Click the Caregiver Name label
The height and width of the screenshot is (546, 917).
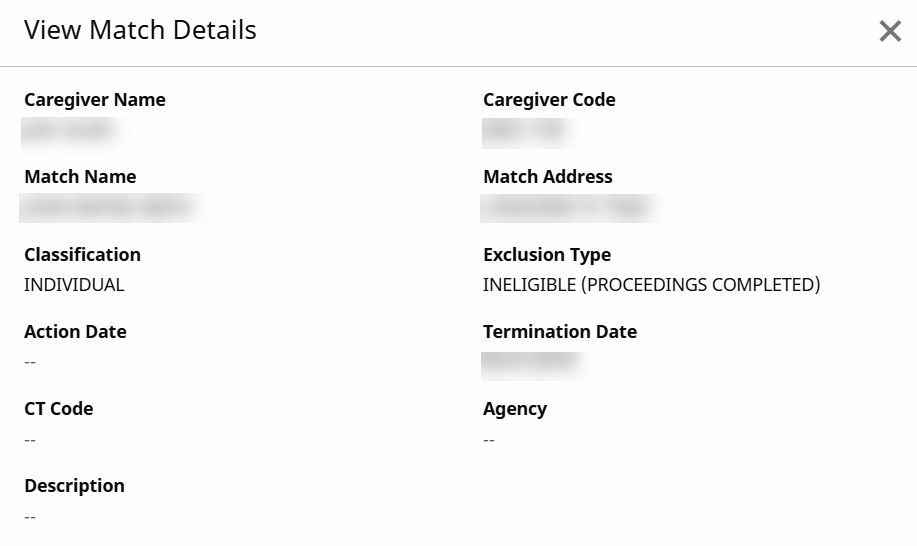click(x=95, y=100)
